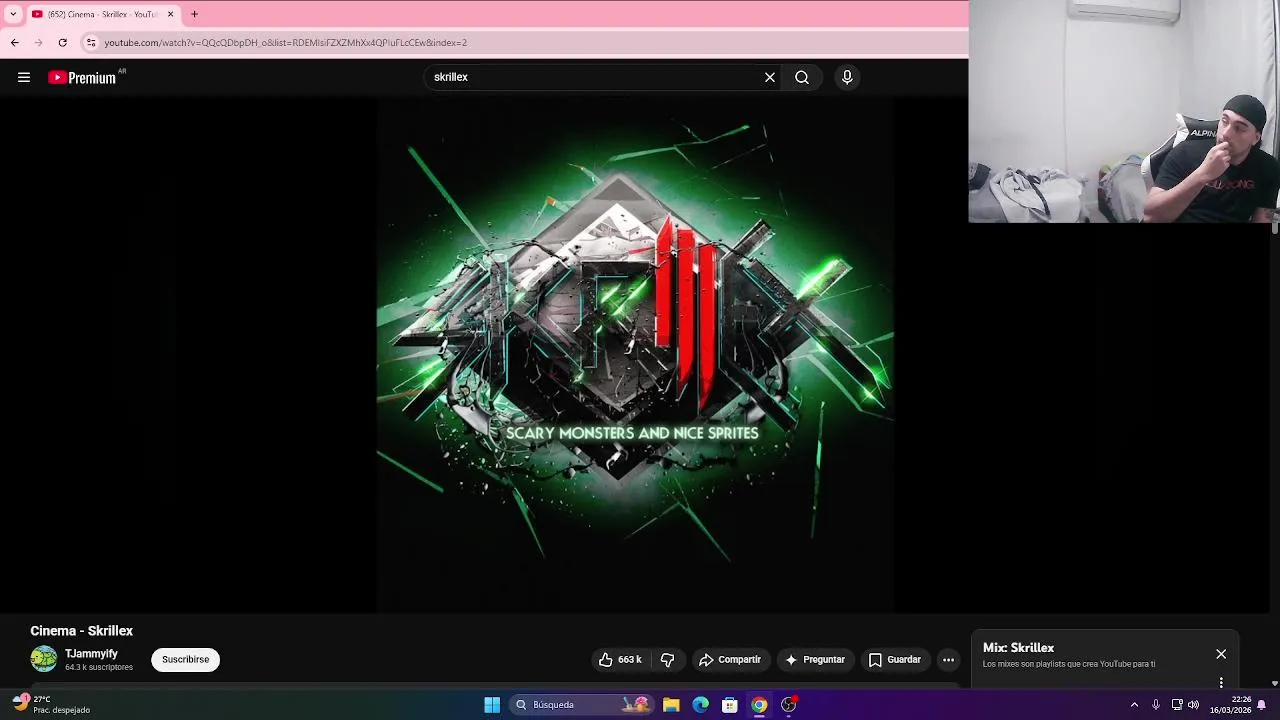Viewport: 1280px width, 720px height.
Task: View site information icon in address bar
Action: pos(91,43)
